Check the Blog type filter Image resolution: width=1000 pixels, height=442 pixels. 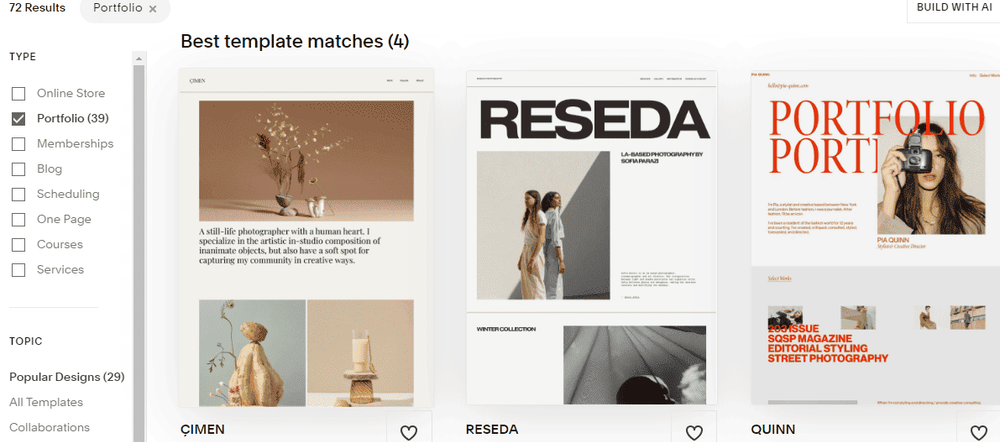point(18,169)
